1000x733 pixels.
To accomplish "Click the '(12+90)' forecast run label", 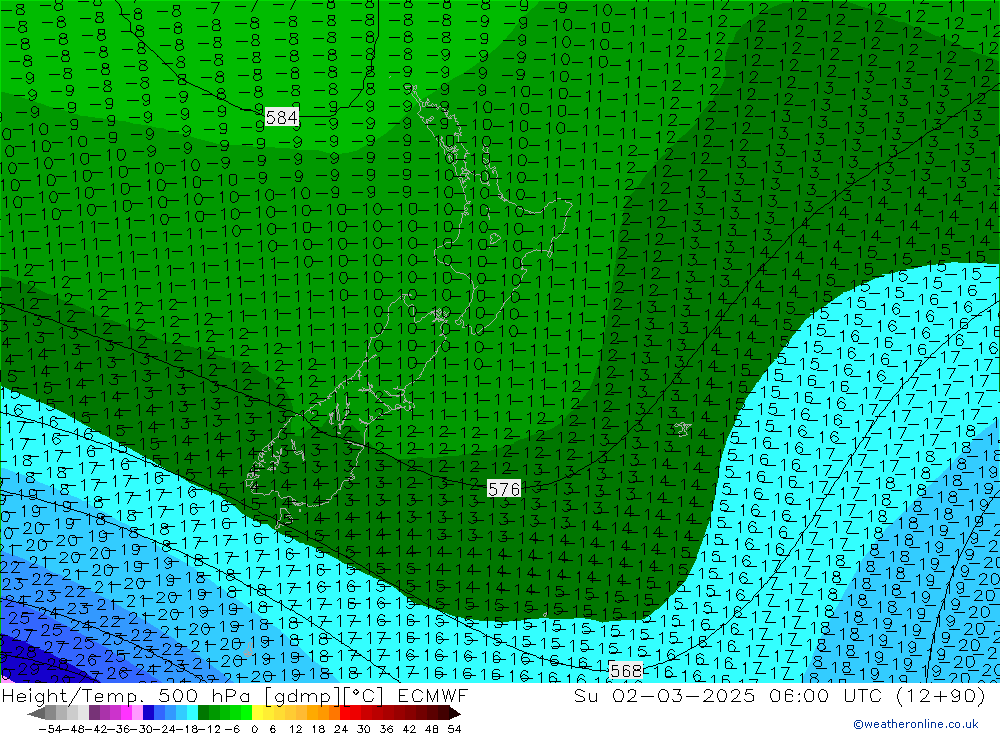I will [x=941, y=696].
